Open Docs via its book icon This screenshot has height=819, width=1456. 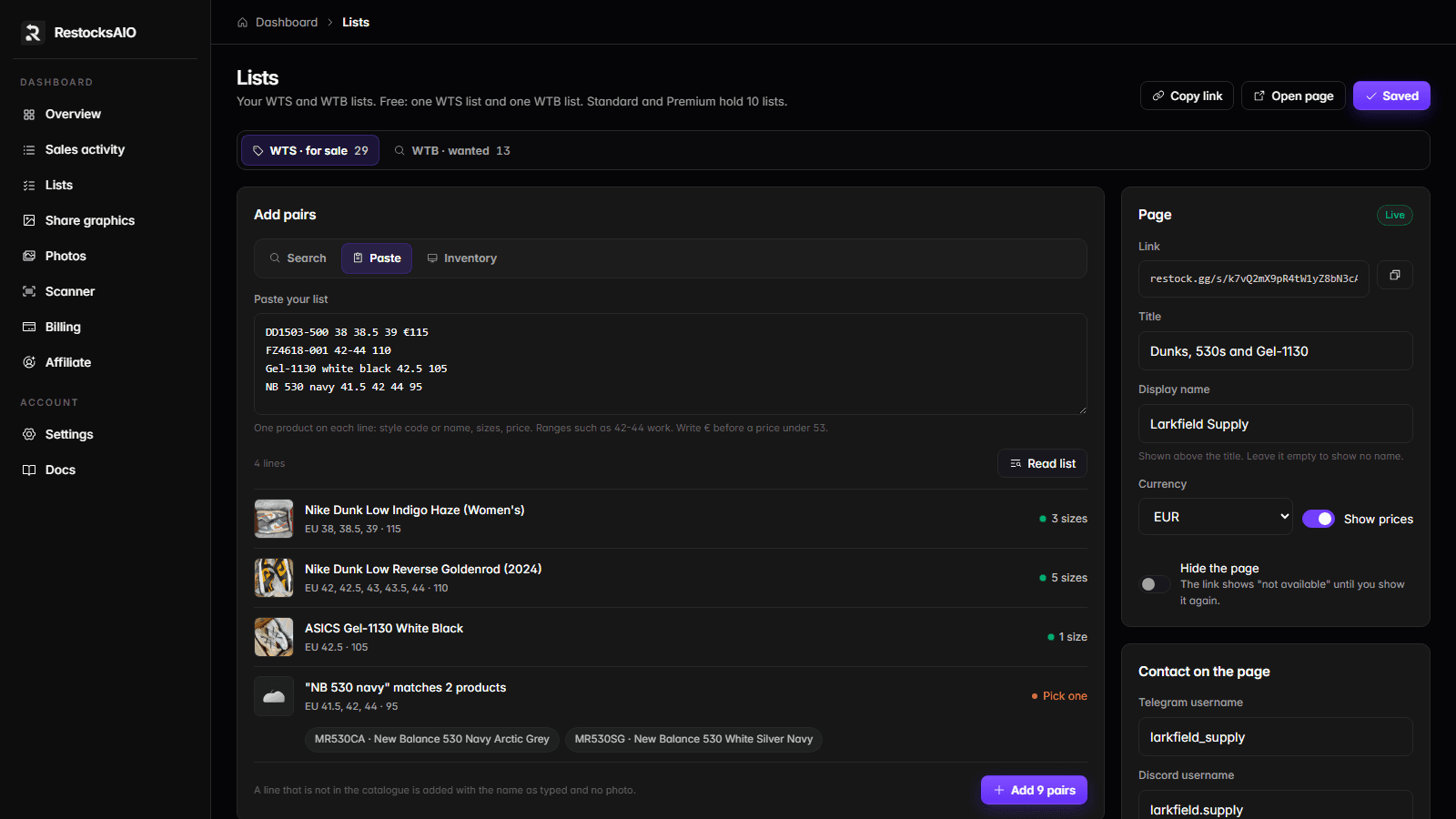[x=29, y=470]
